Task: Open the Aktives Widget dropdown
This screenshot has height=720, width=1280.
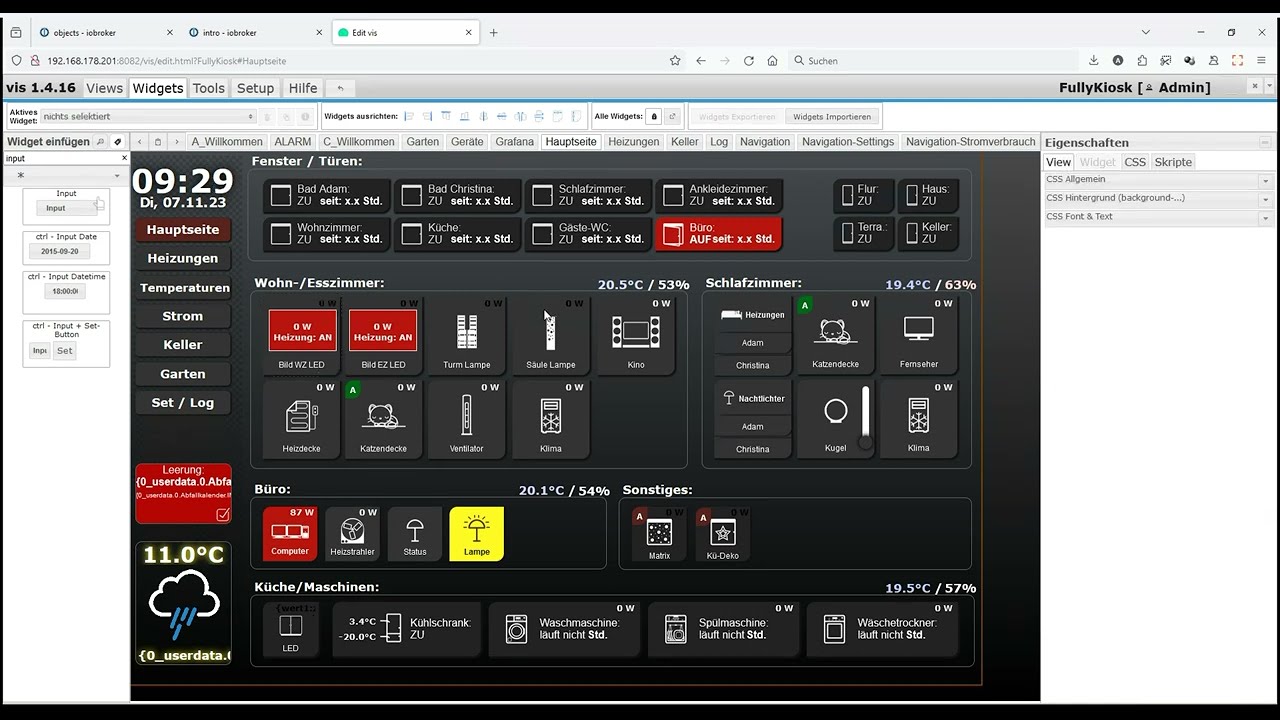Action: pos(149,117)
